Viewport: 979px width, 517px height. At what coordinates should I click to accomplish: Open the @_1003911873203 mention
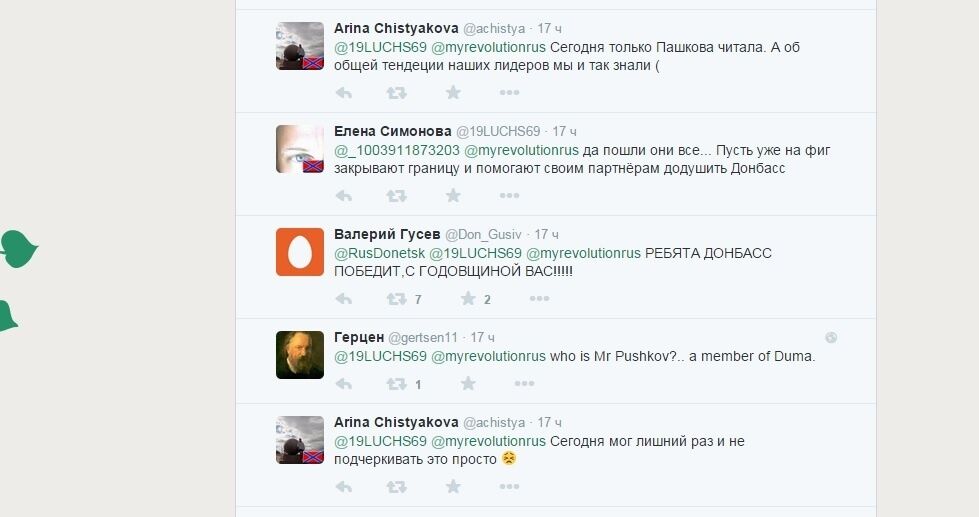pyautogui.click(x=397, y=151)
